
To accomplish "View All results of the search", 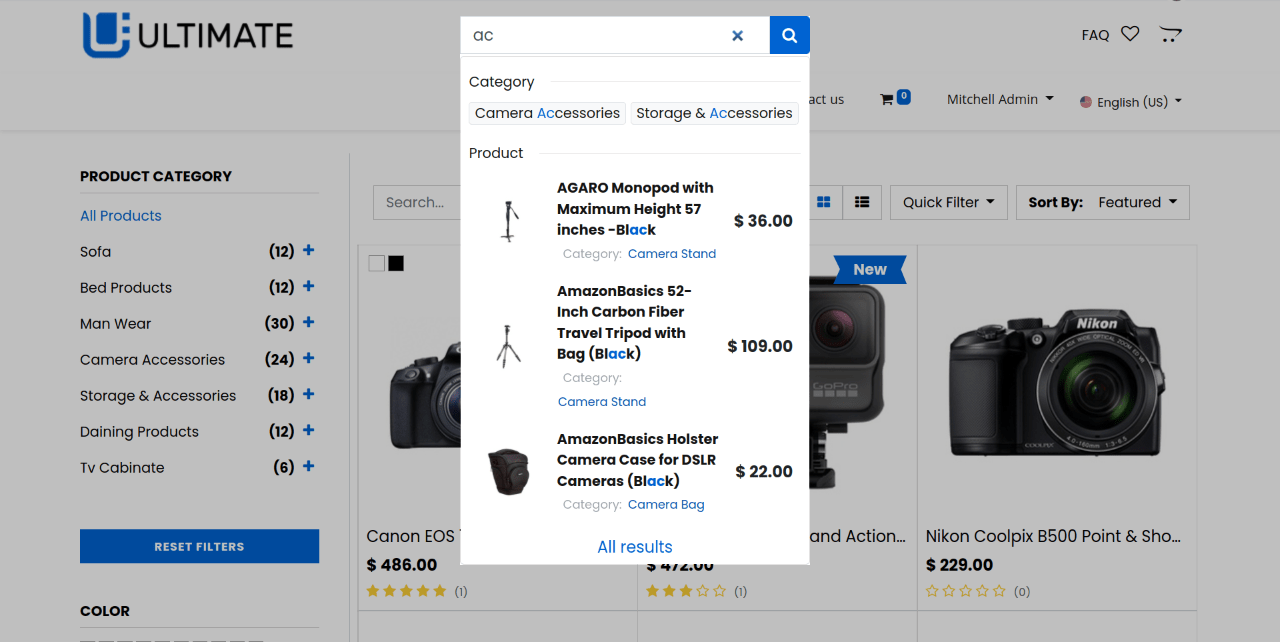I will (635, 547).
